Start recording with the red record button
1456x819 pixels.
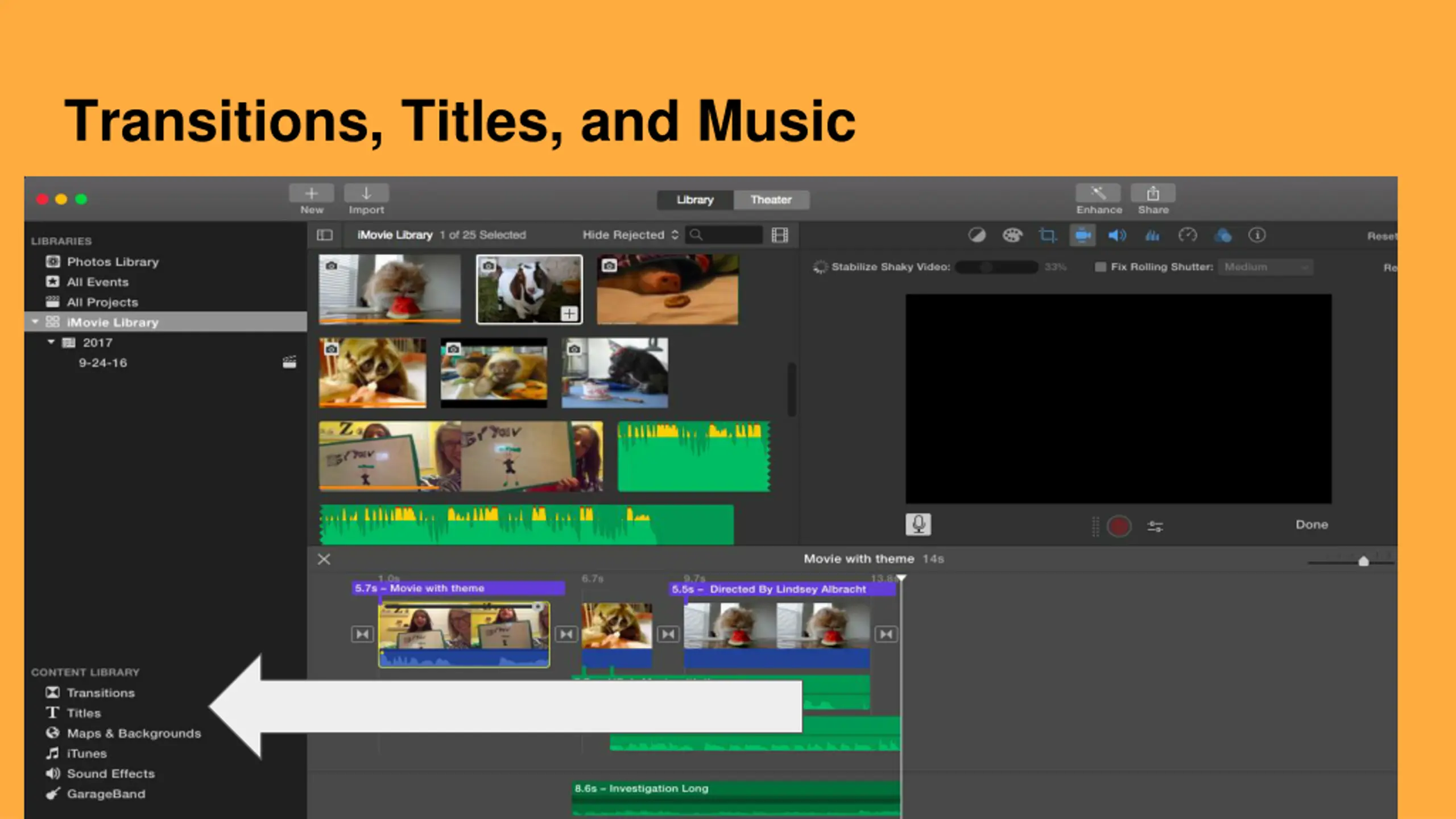(1119, 526)
